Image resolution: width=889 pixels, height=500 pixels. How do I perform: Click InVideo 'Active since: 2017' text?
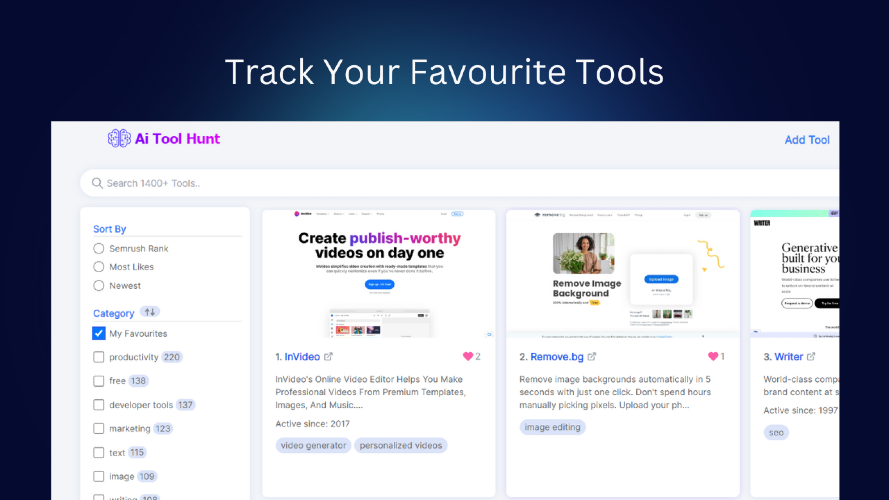[312, 423]
